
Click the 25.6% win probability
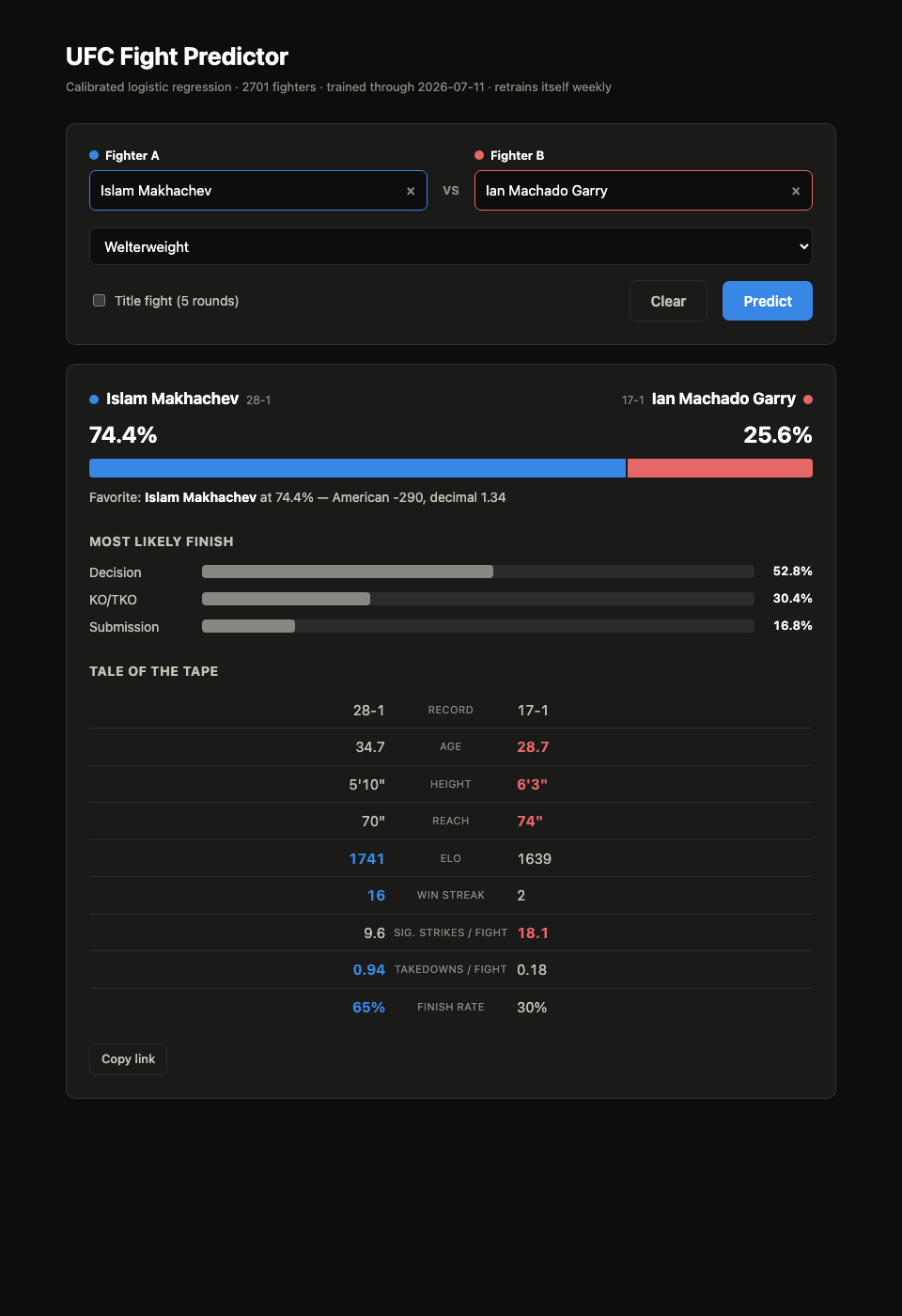(778, 435)
